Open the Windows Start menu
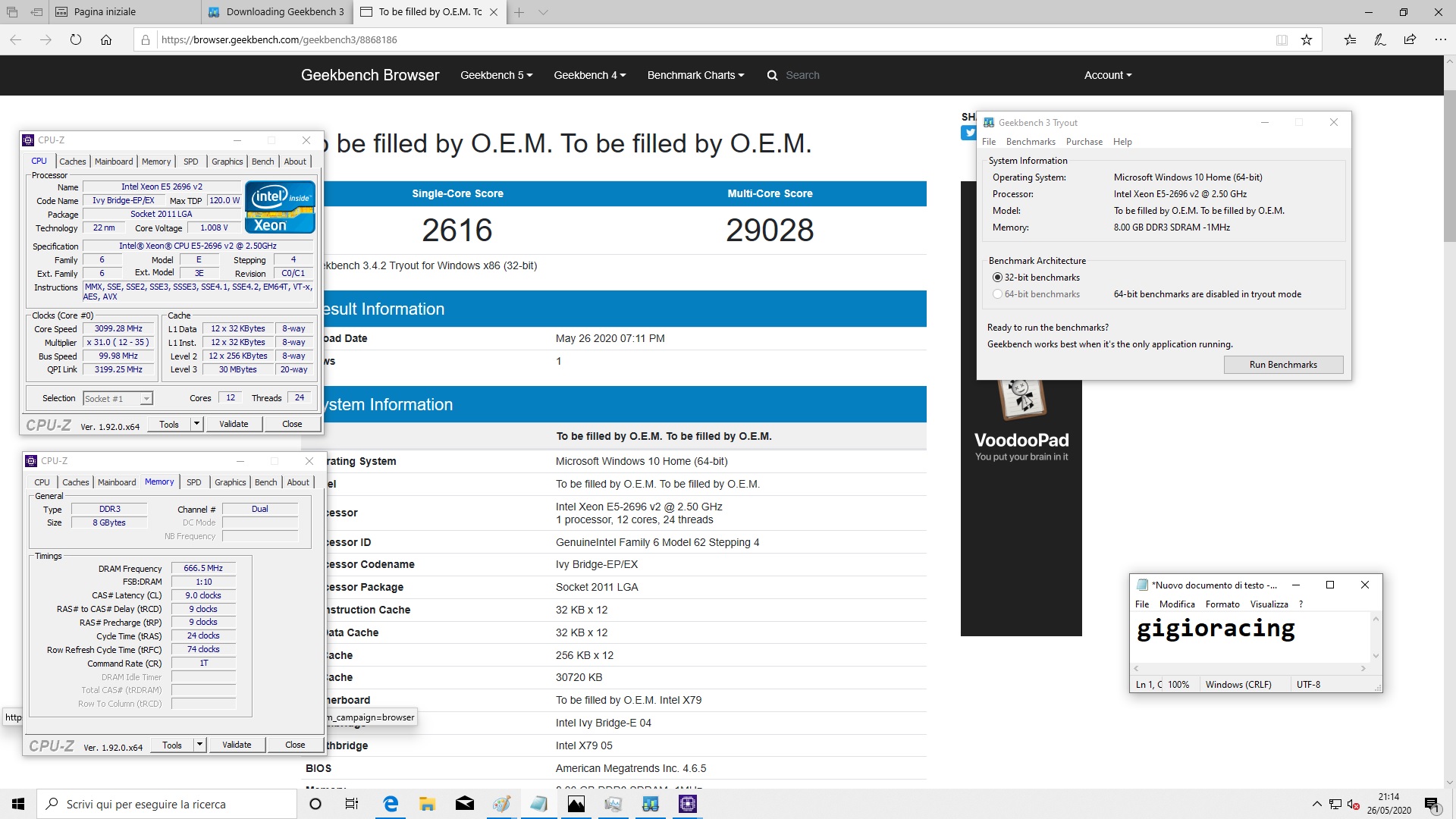Image resolution: width=1456 pixels, height=819 pixels. tap(18, 804)
